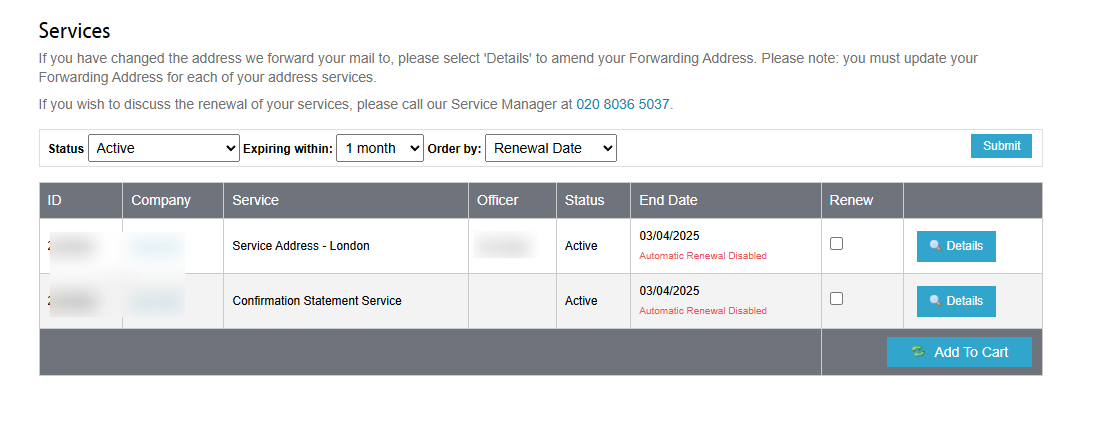
Task: Click the Renew column header
Action: [x=851, y=200]
